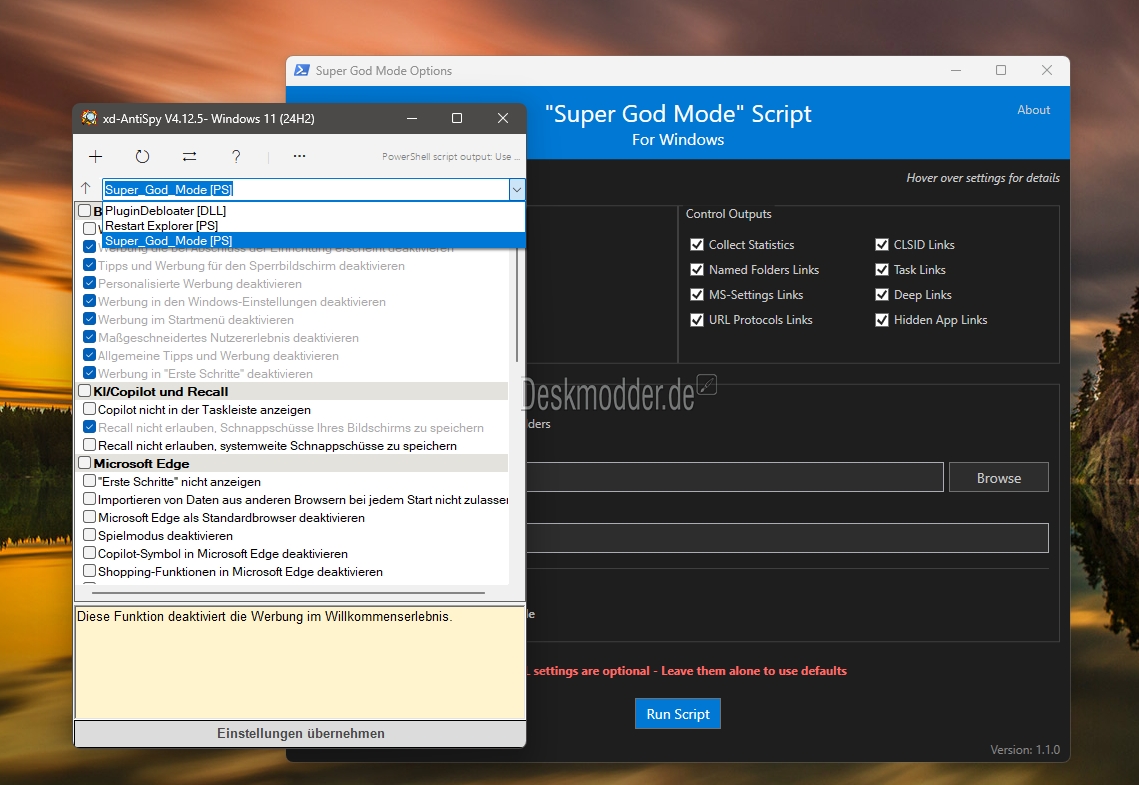Click the plus icon in xd-AntiSpy toolbar
This screenshot has height=785, width=1139.
click(95, 156)
